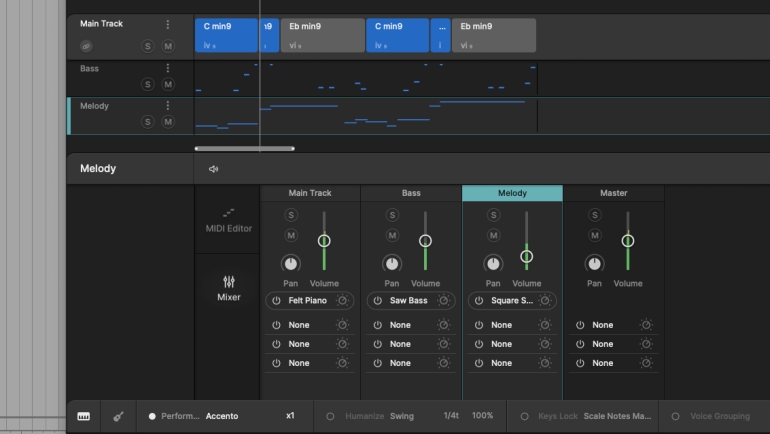Select the Main Track mixer channel header
770x434 pixels.
(x=310, y=193)
